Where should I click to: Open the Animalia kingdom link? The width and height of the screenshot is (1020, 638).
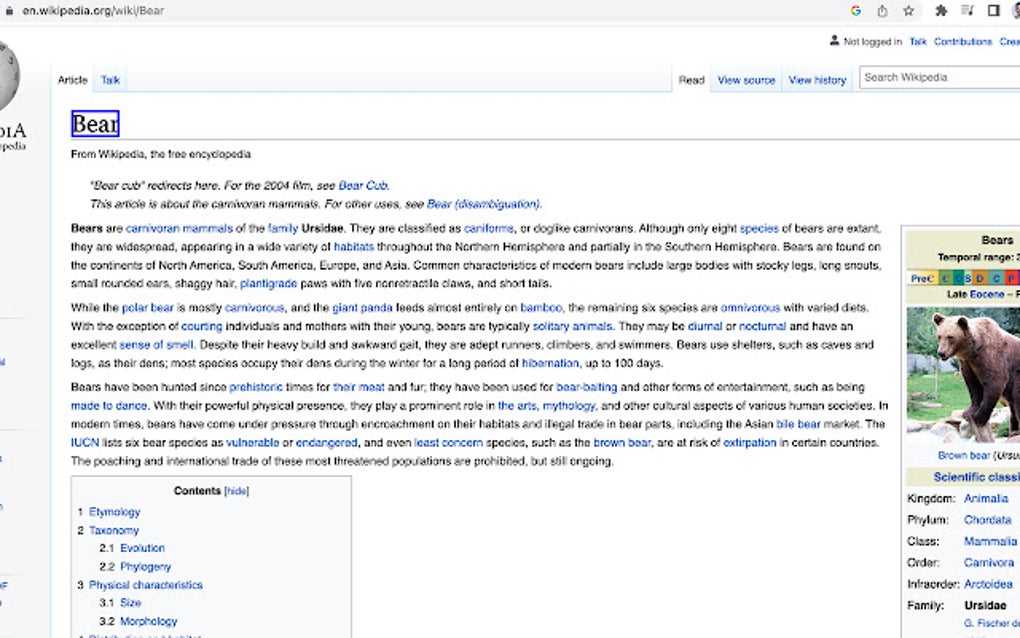click(x=986, y=499)
